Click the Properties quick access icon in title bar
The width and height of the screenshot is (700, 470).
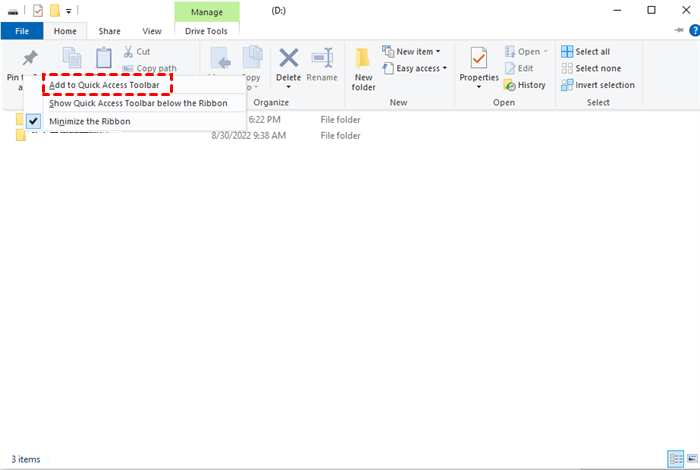click(38, 10)
